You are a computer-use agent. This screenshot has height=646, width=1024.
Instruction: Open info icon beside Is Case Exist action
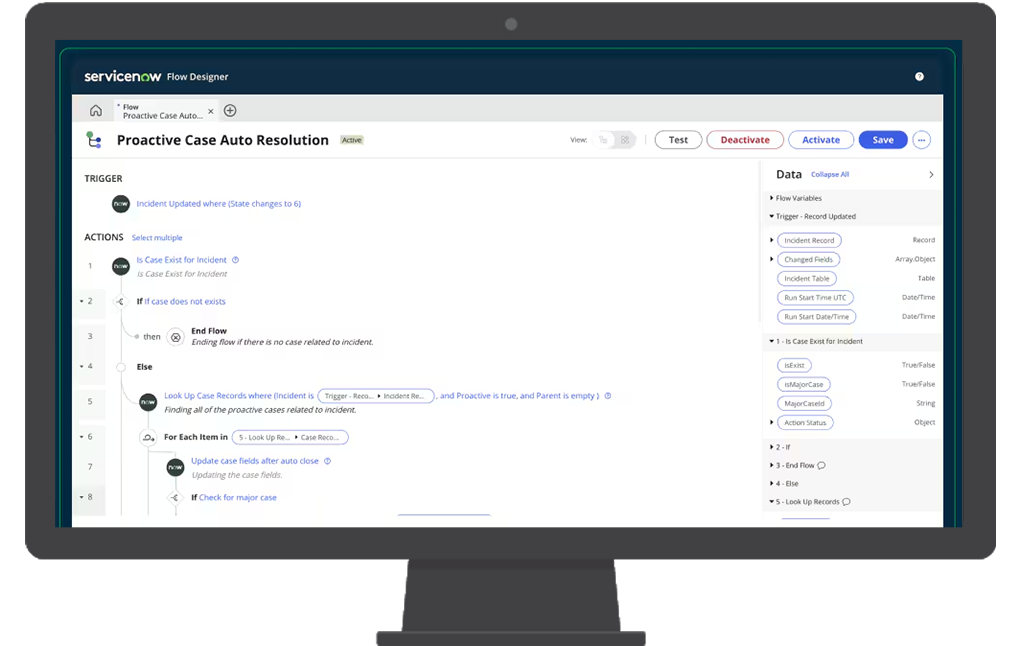236,260
